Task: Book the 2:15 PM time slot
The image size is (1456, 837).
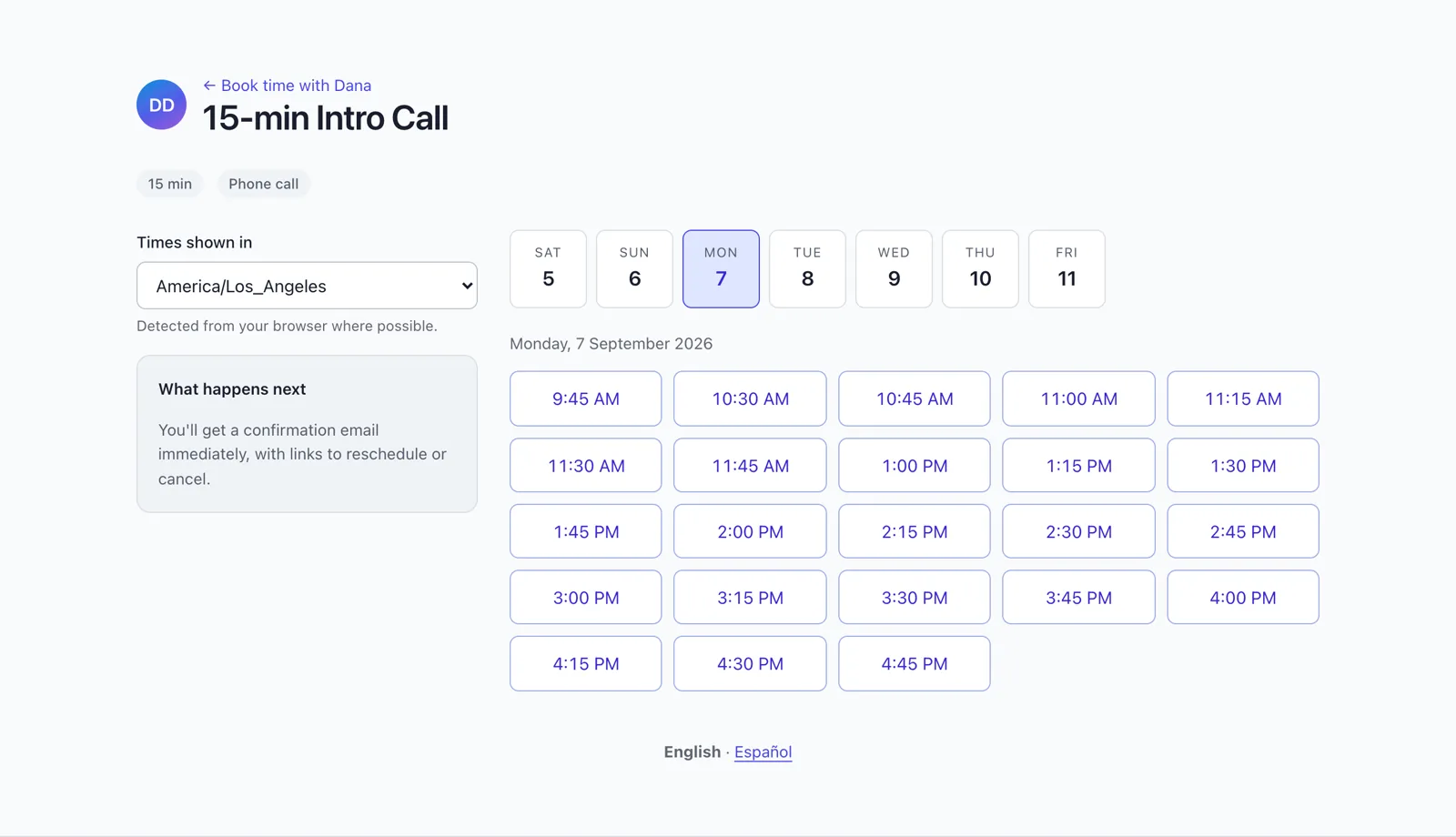Action: pyautogui.click(x=915, y=531)
